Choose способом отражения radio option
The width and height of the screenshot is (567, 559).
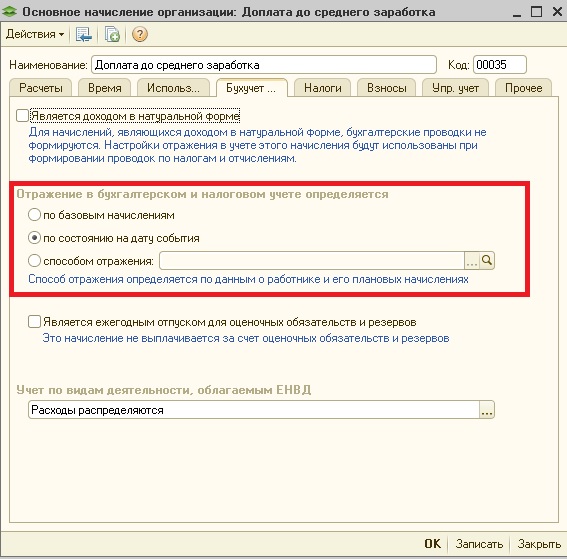point(34,260)
